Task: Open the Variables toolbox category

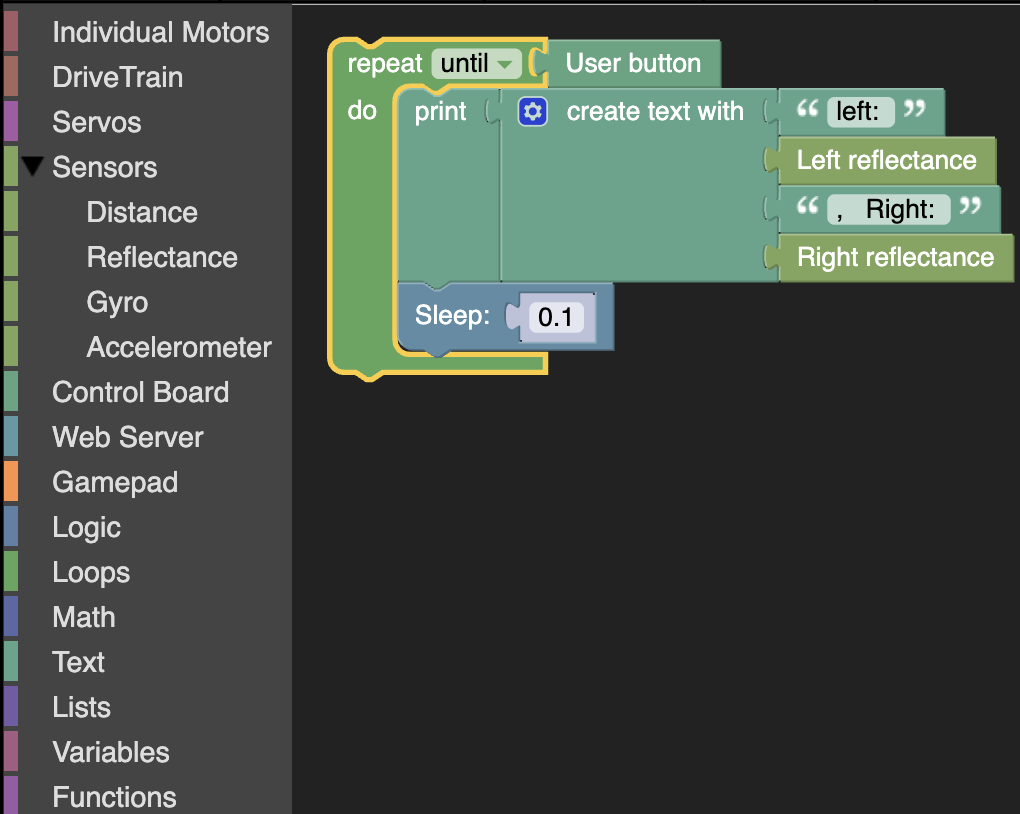Action: (111, 752)
